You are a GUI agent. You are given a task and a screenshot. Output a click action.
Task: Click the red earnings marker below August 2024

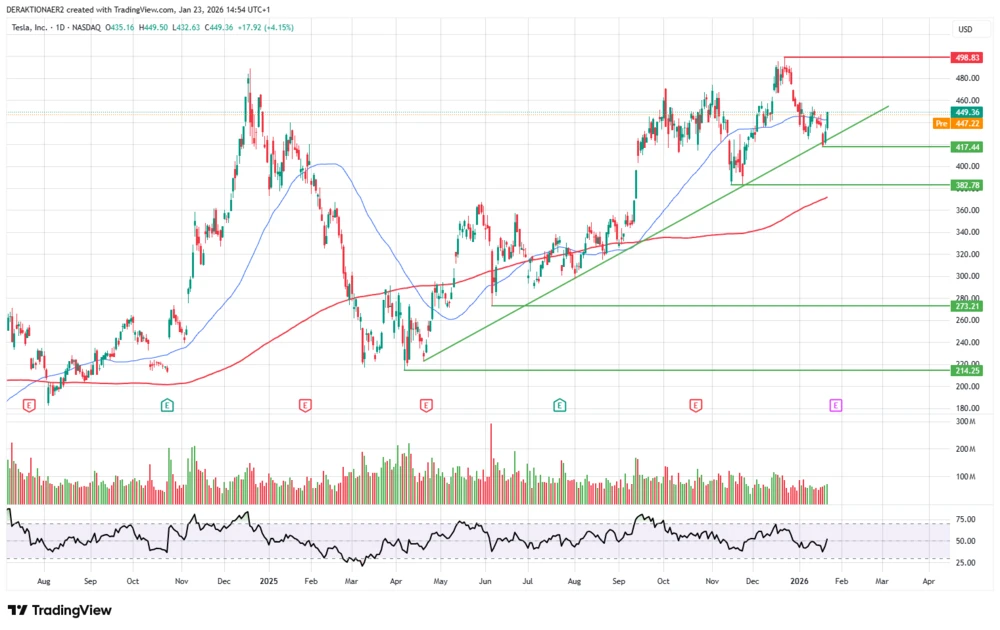point(28,405)
